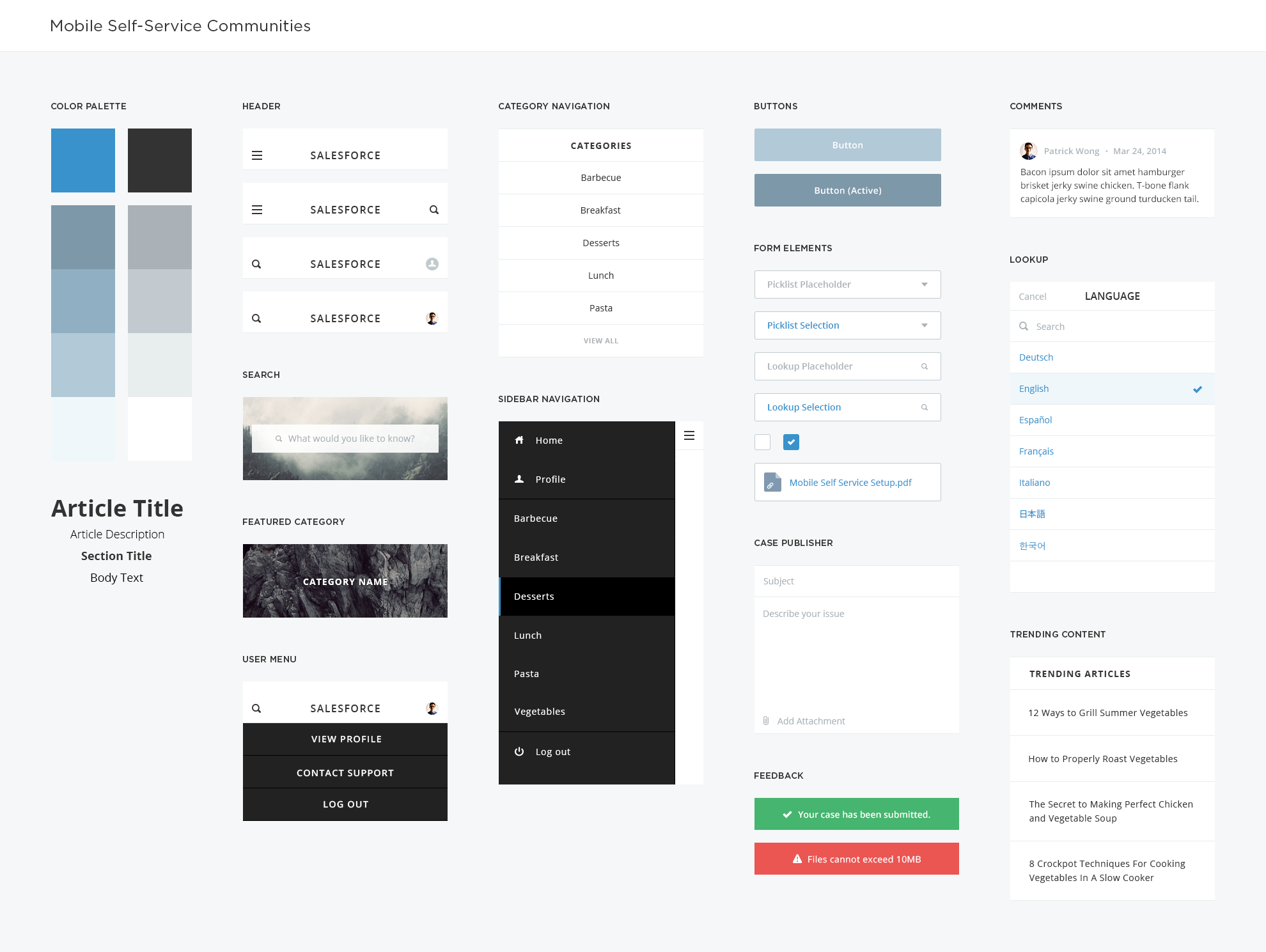This screenshot has height=952, width=1266.
Task: Click Home icon in sidebar navigation
Action: click(519, 440)
